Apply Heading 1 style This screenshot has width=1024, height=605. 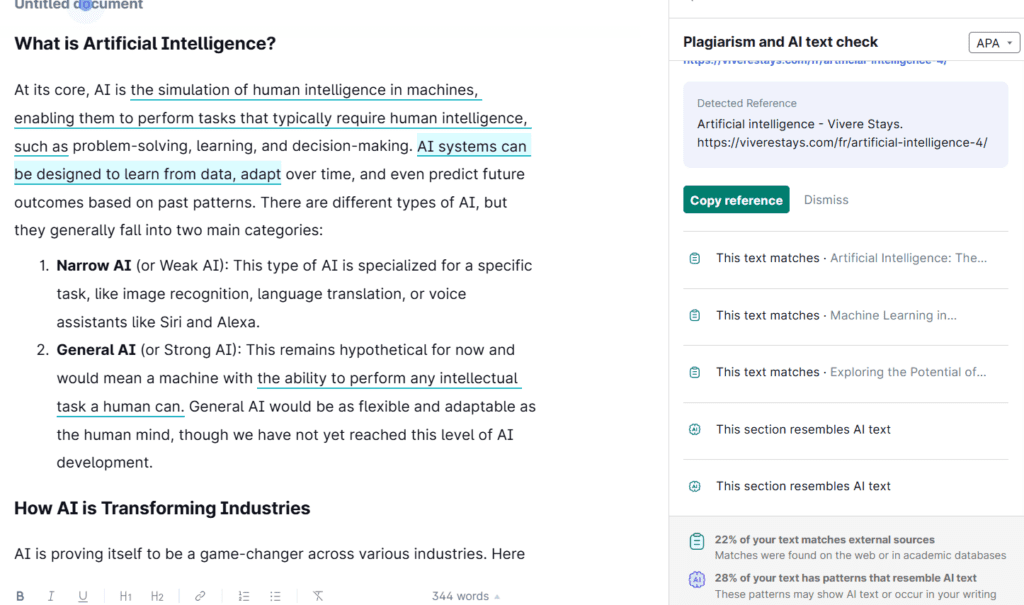(x=126, y=596)
